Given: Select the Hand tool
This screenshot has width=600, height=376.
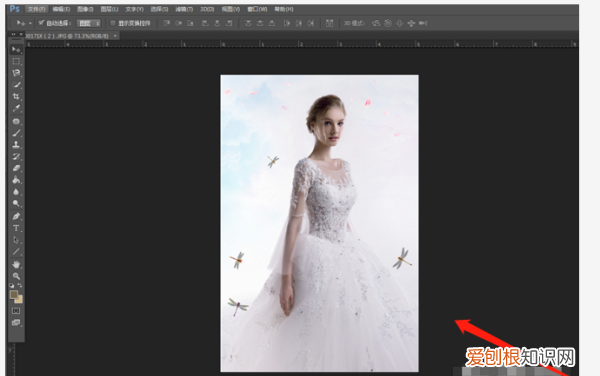Looking at the screenshot, I should tap(16, 264).
